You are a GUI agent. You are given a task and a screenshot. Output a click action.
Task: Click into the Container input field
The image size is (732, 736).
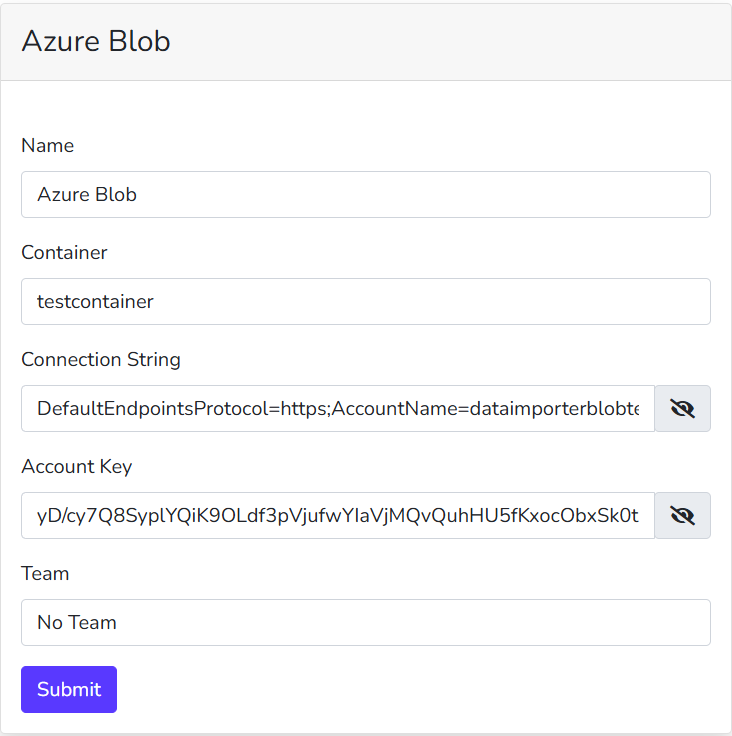click(366, 301)
